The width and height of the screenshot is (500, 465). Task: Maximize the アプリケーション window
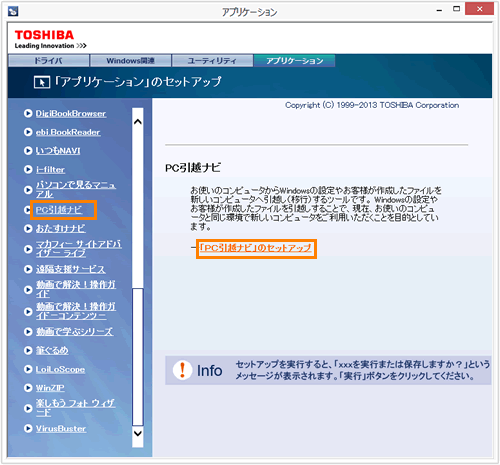pyautogui.click(x=456, y=9)
